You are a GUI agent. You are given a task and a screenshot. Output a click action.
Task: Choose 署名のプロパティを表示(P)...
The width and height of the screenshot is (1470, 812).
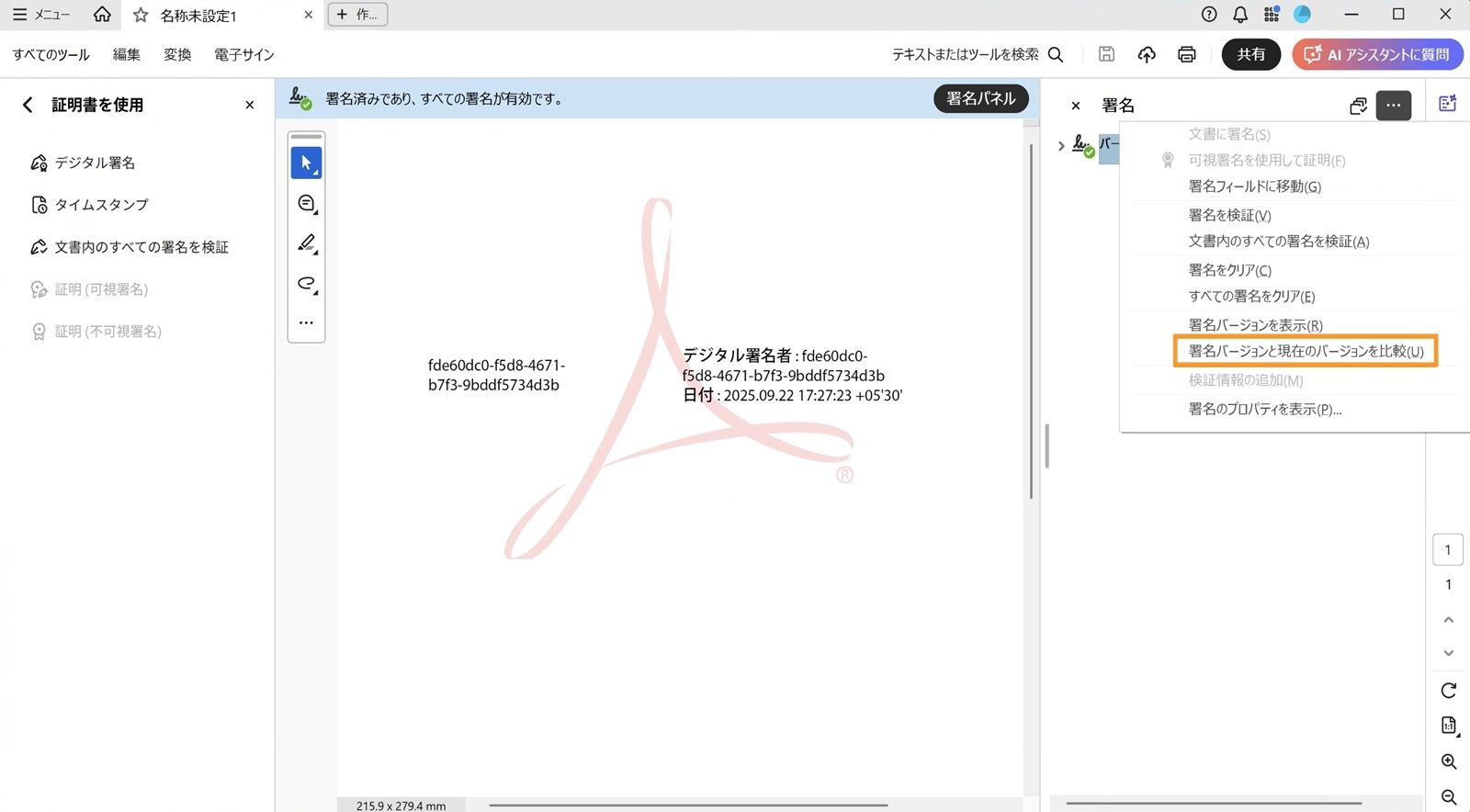[x=1264, y=409]
